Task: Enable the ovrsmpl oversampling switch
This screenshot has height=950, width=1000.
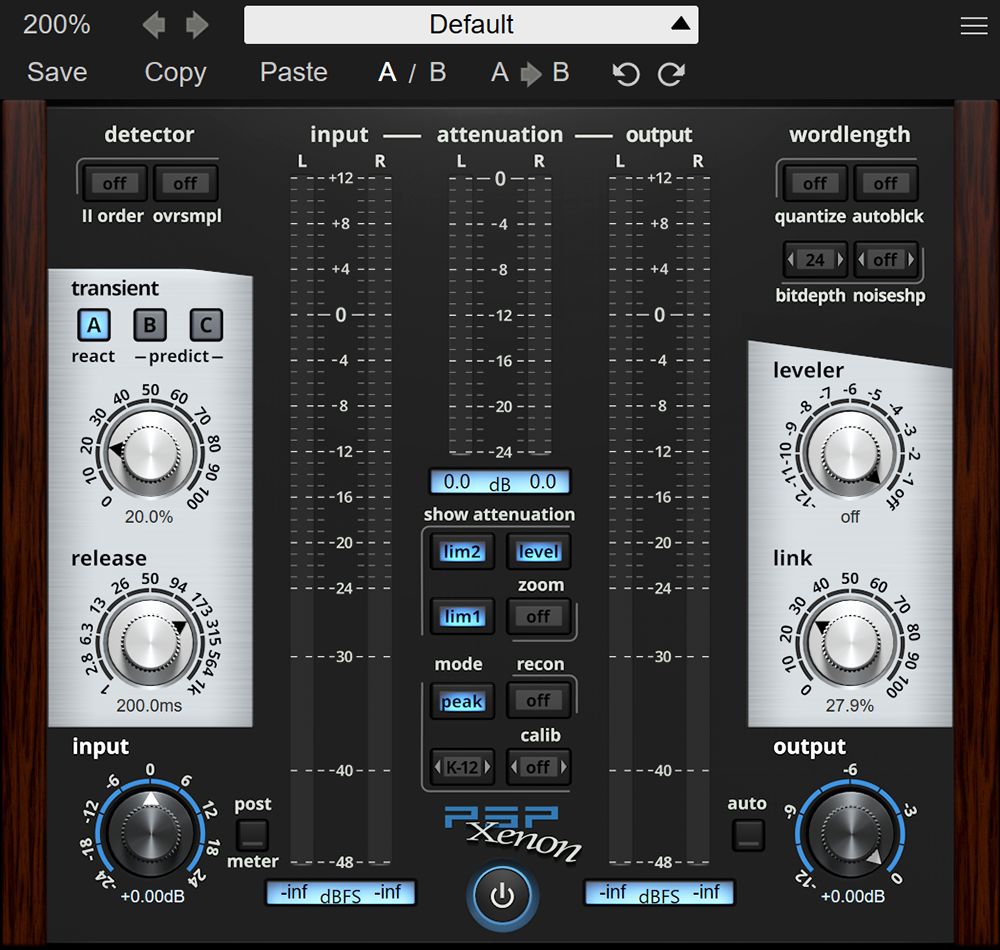Action: 185,184
